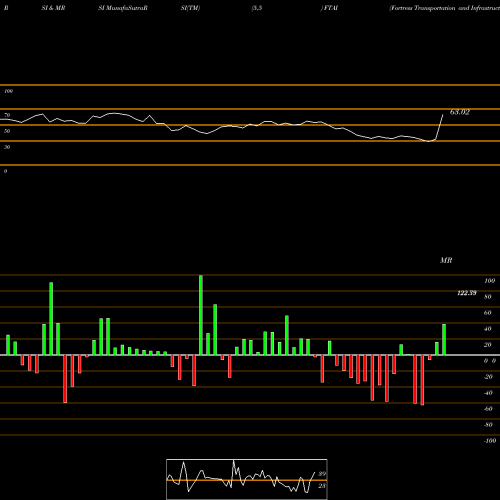Click the 'SI & MR' header text

point(53,8)
